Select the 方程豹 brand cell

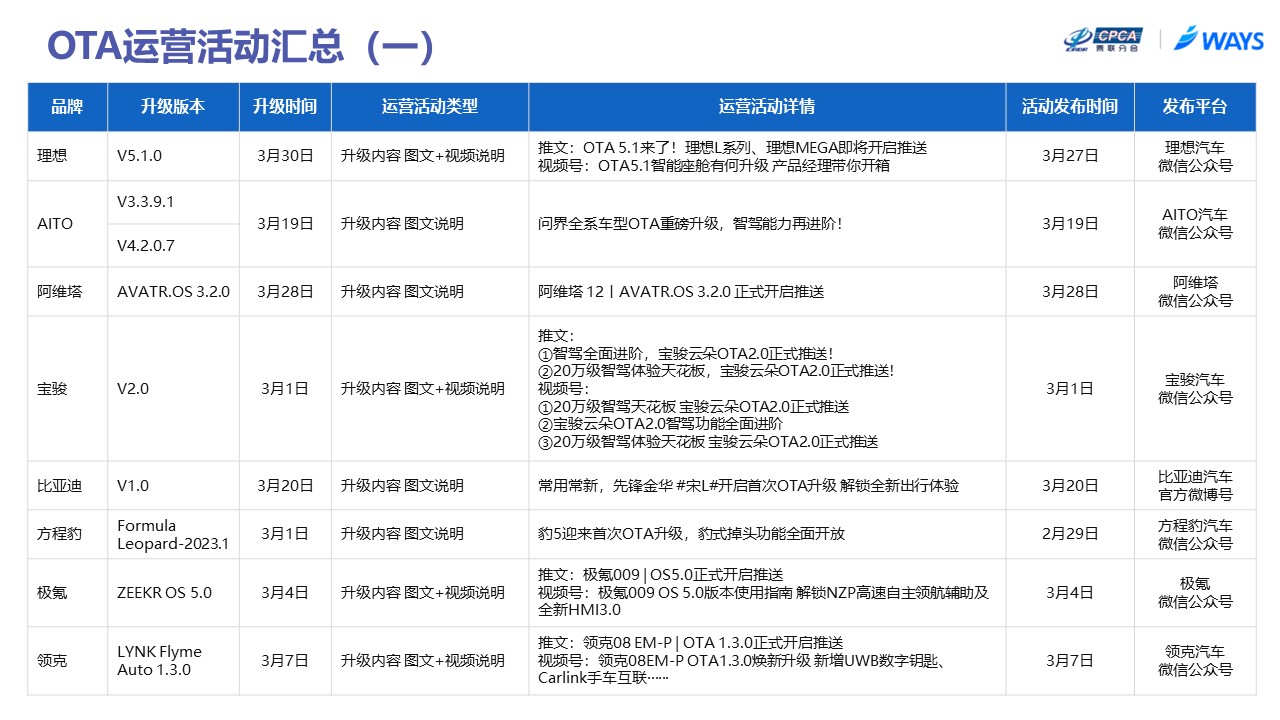click(67, 534)
